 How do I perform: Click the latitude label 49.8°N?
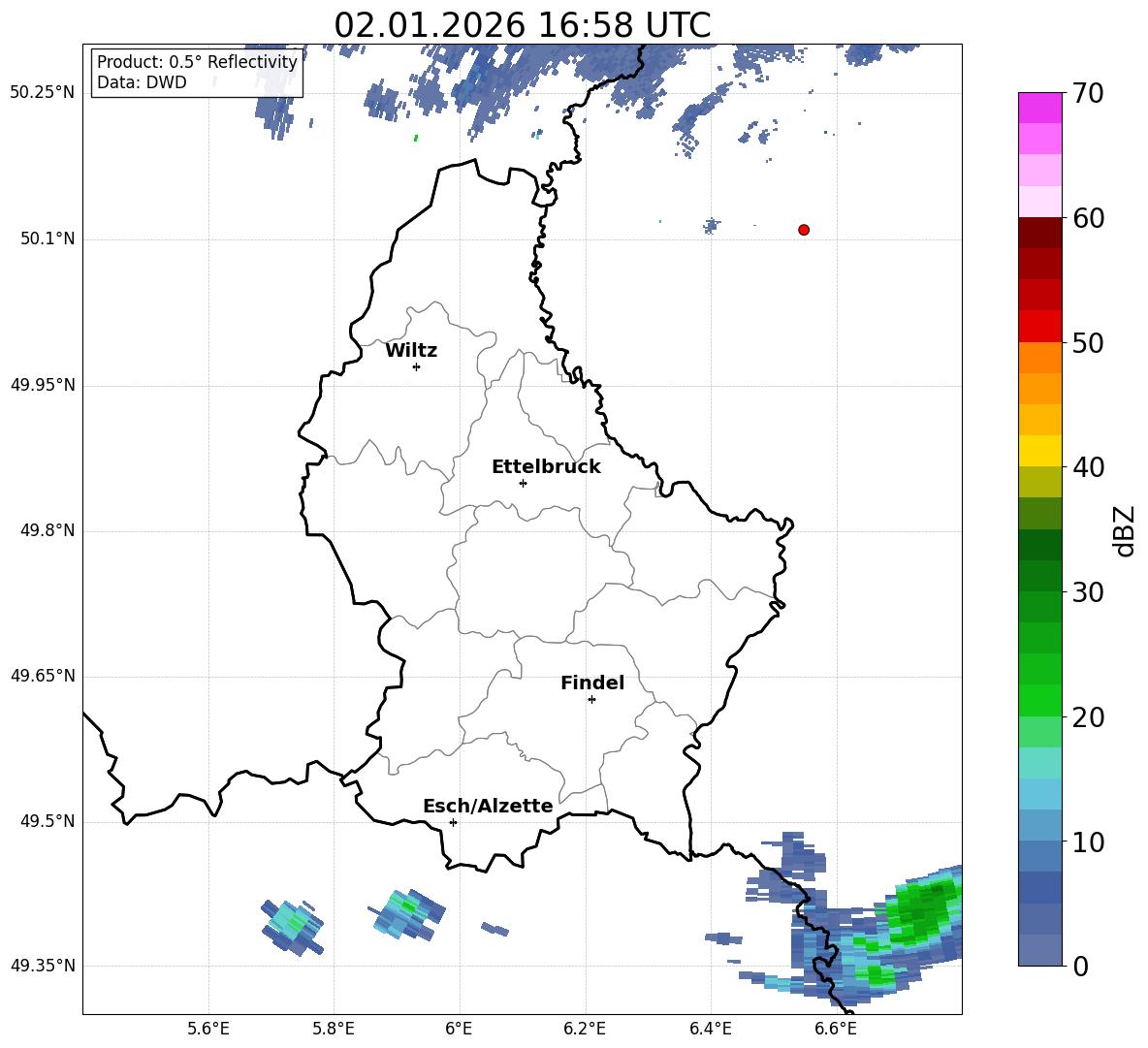[48, 530]
